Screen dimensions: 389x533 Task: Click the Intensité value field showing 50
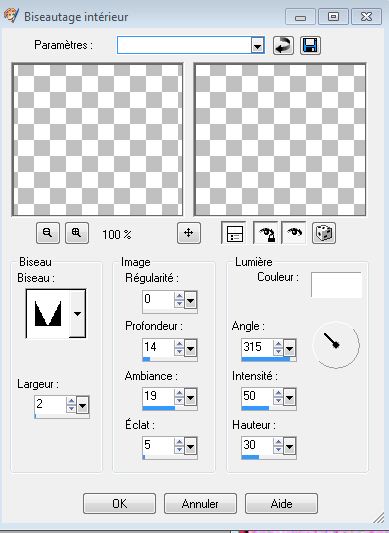click(x=257, y=397)
